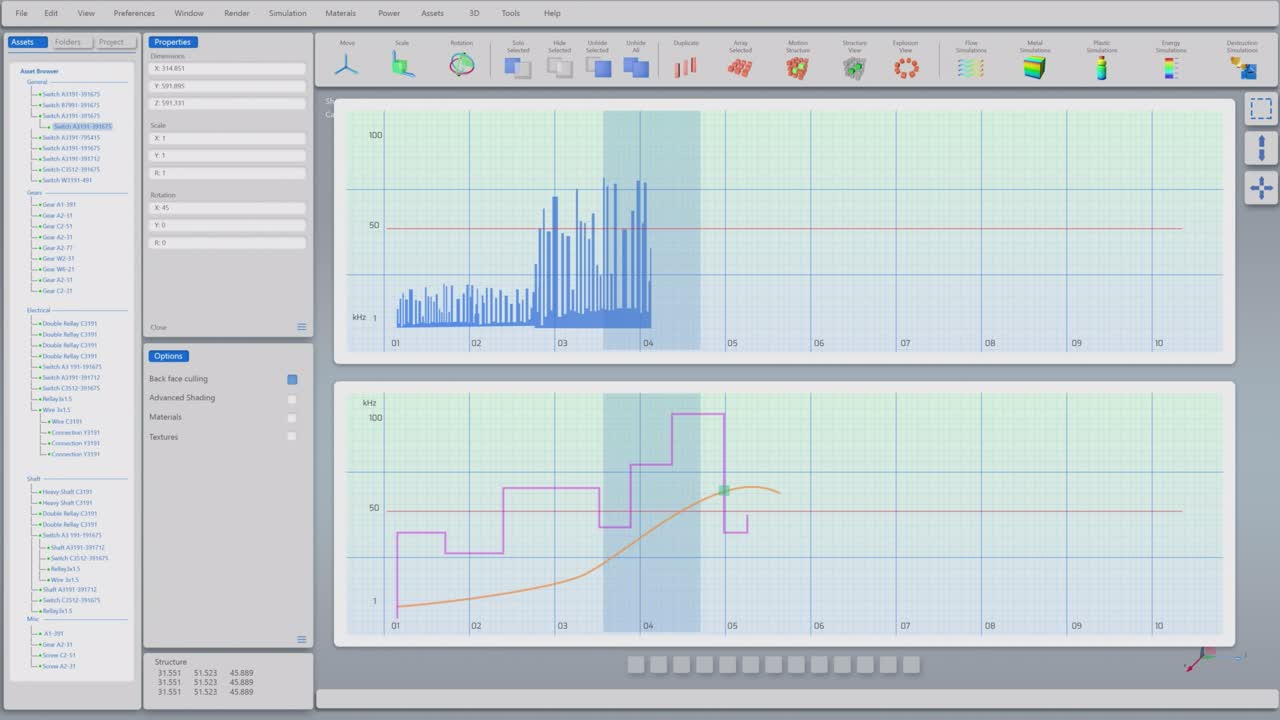Toggle Back face culling option
This screenshot has width=1280, height=720.
click(292, 379)
